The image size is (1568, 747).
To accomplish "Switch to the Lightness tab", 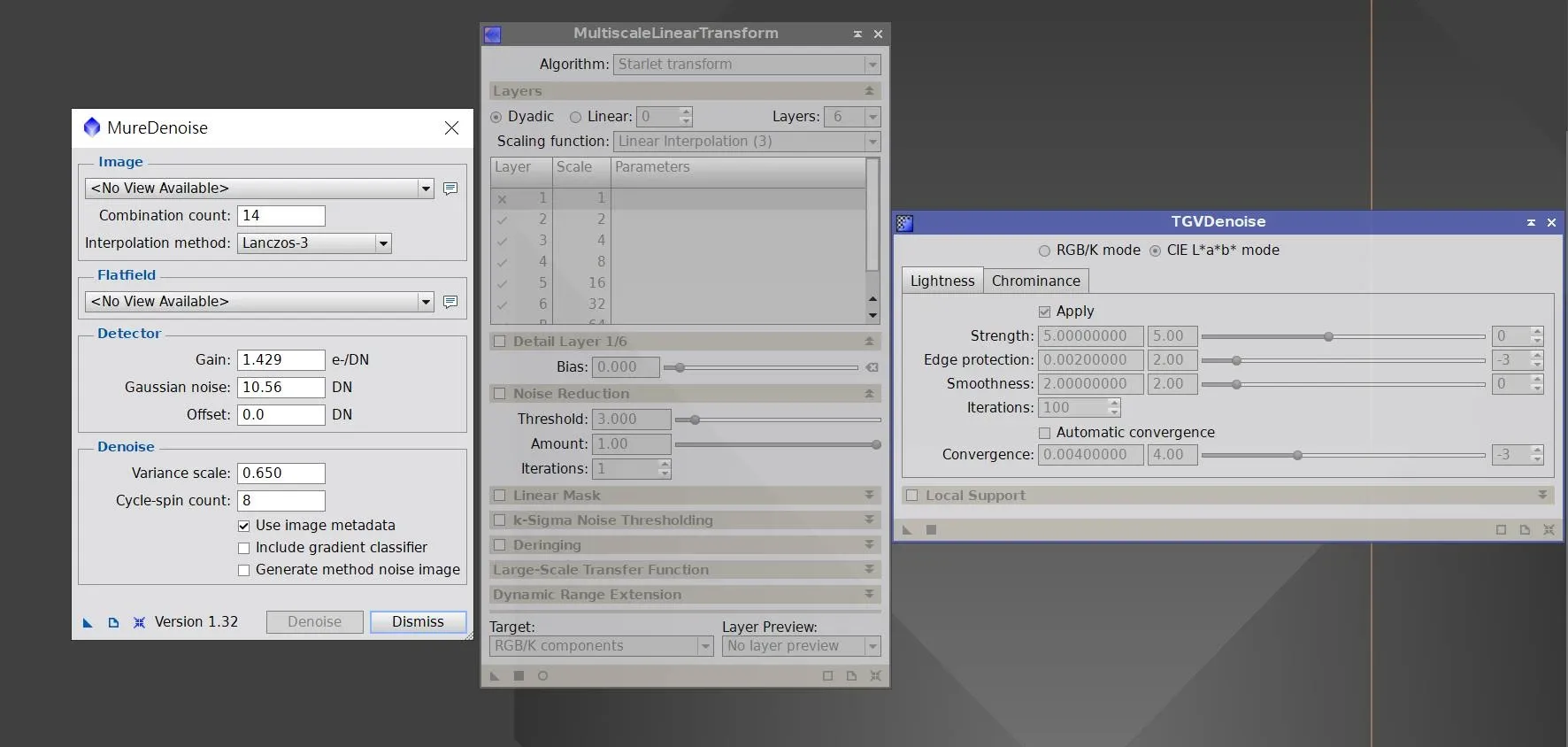I will tap(942, 281).
